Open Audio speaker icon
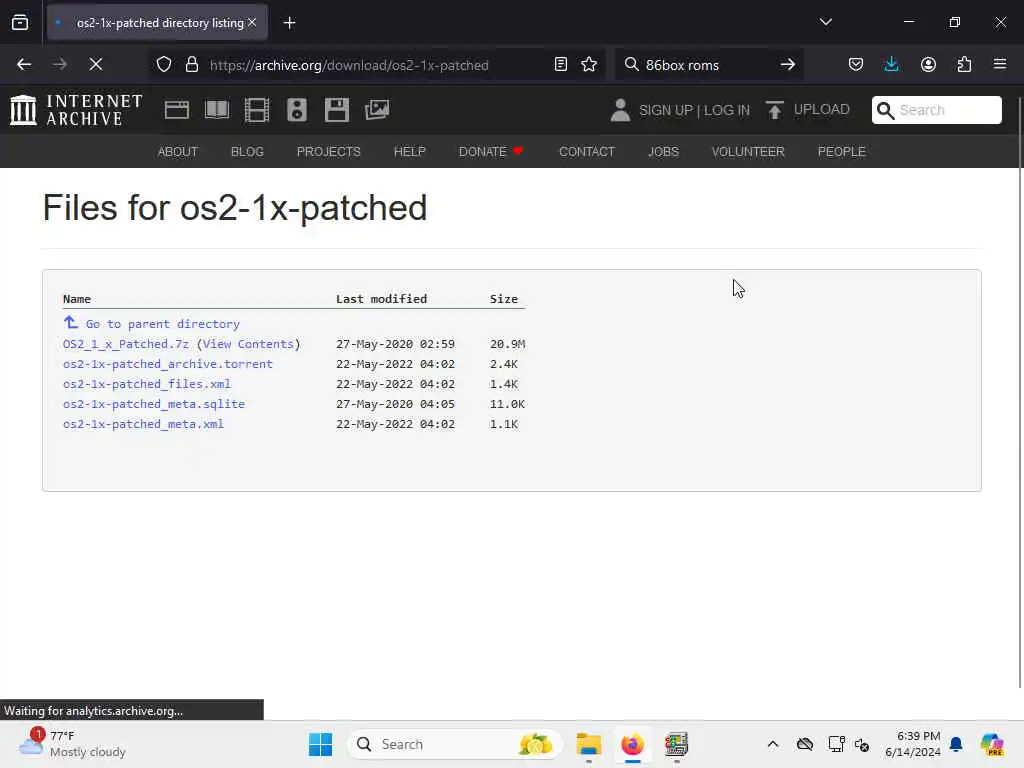This screenshot has width=1024, height=768. (296, 110)
